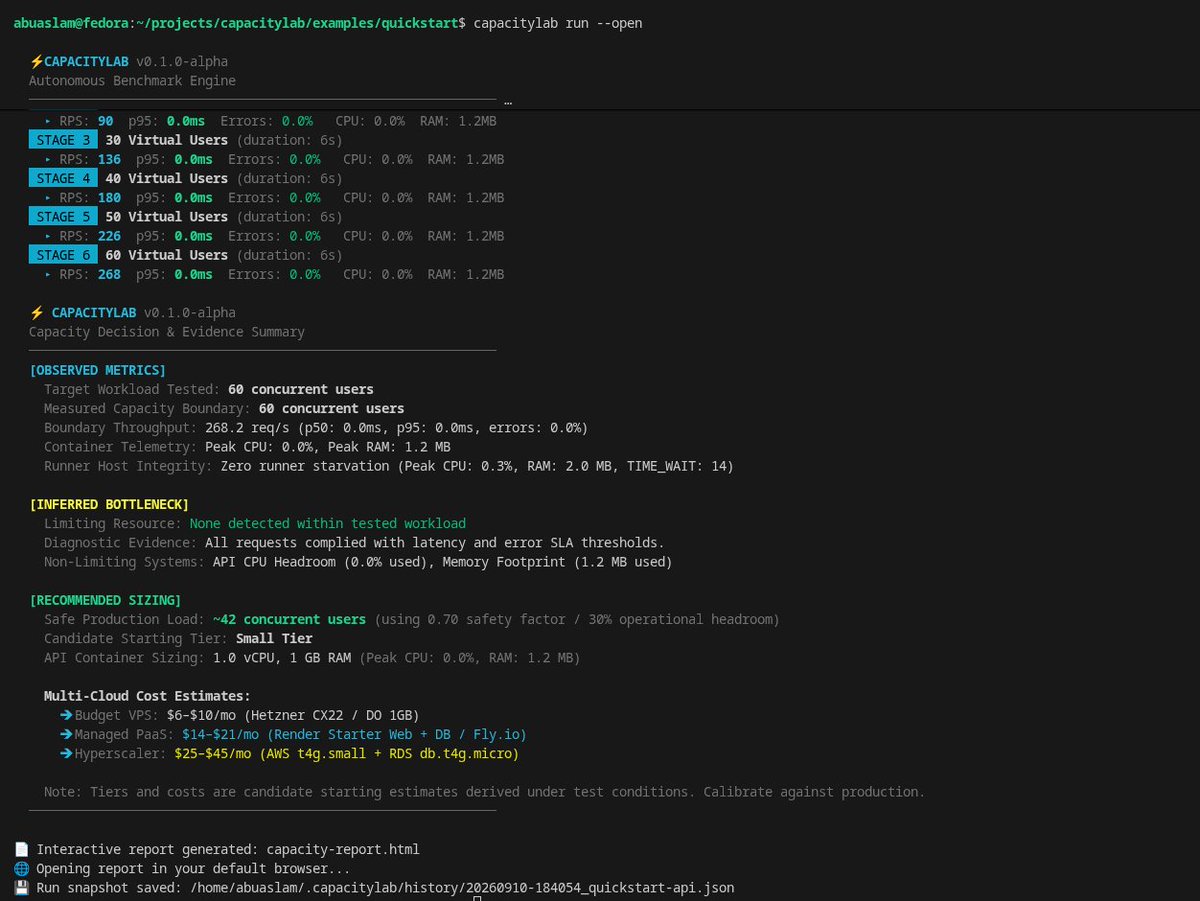The image size is (1200, 901).
Task: Select the STAGE 3 badge
Action: (63, 140)
